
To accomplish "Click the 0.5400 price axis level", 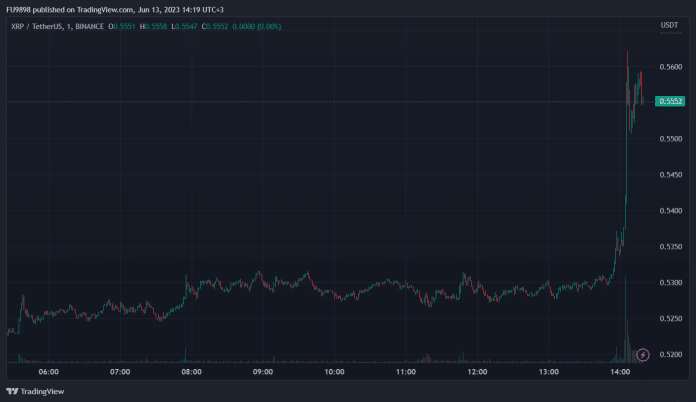I will (x=669, y=210).
